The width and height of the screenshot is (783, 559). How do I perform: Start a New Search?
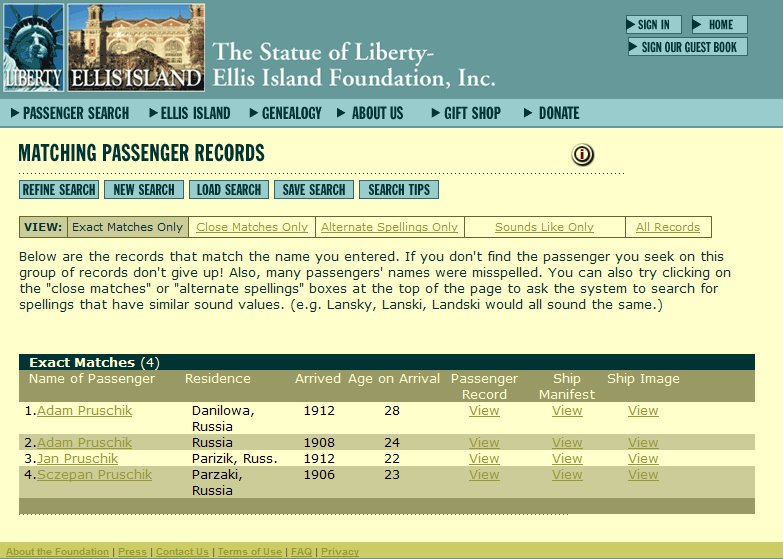pos(144,190)
